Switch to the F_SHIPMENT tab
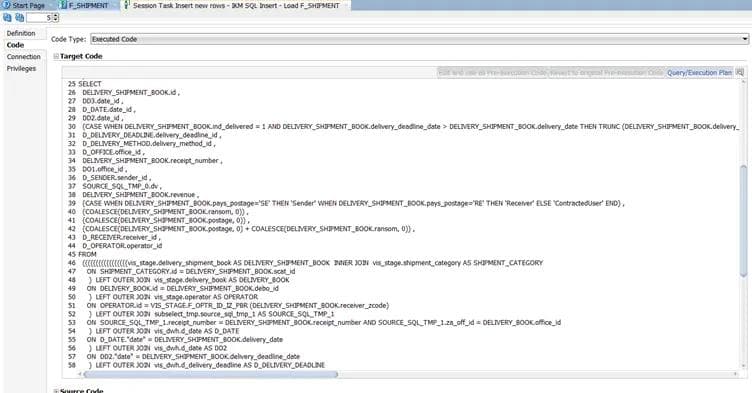This screenshot has height=393, width=752. 89,5
